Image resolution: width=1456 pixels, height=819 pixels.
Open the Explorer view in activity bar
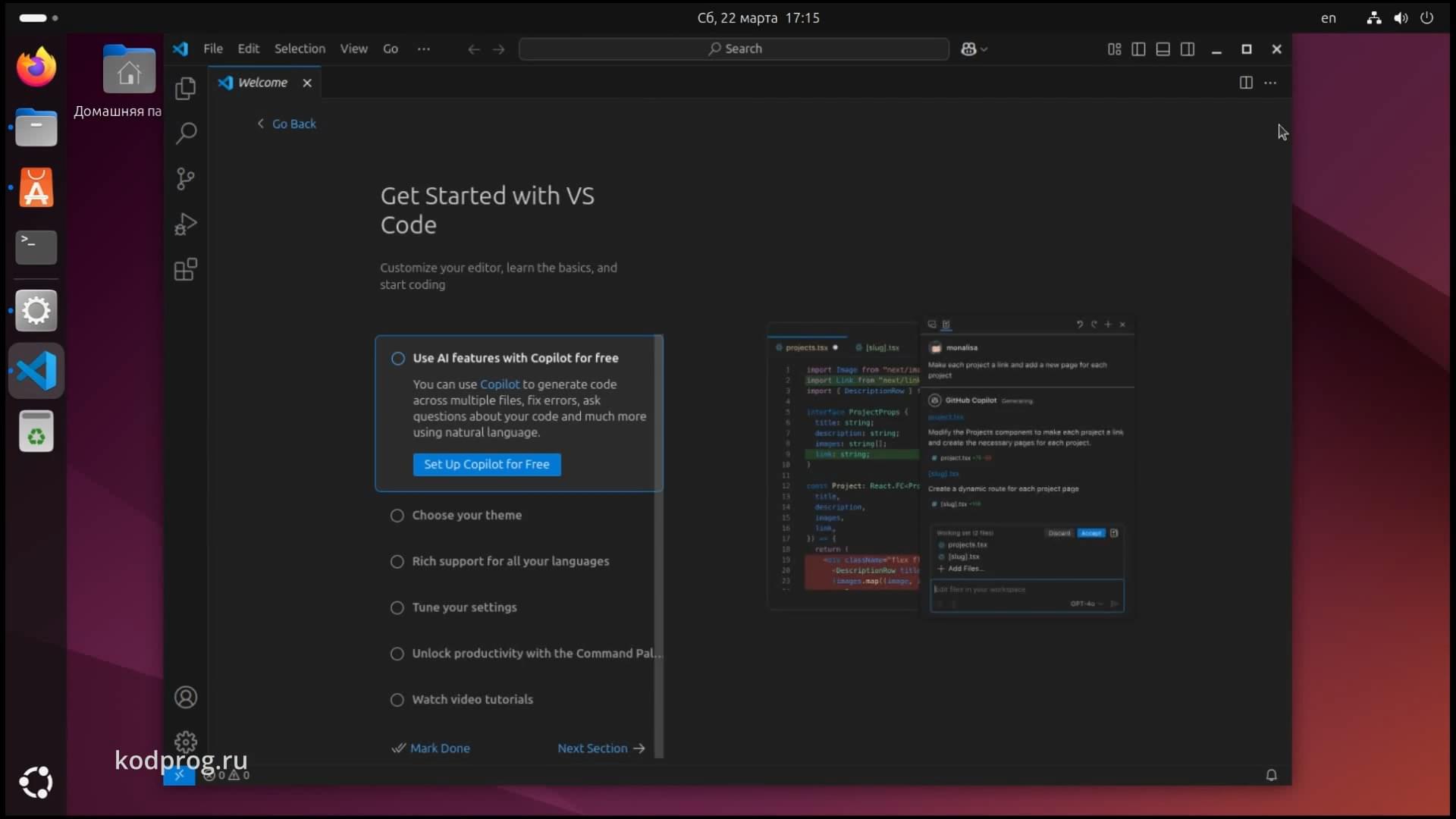pyautogui.click(x=186, y=89)
